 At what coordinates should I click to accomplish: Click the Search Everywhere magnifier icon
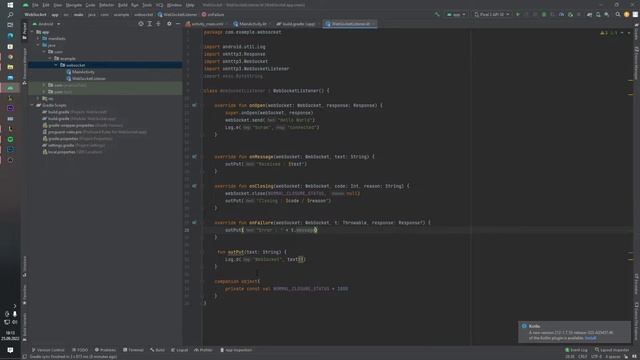[618, 14]
